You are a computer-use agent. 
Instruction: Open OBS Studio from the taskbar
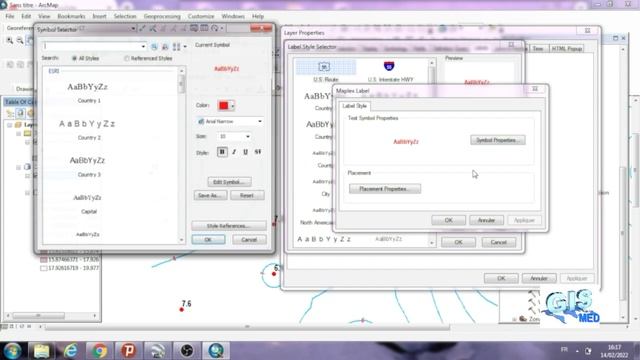tap(187, 351)
